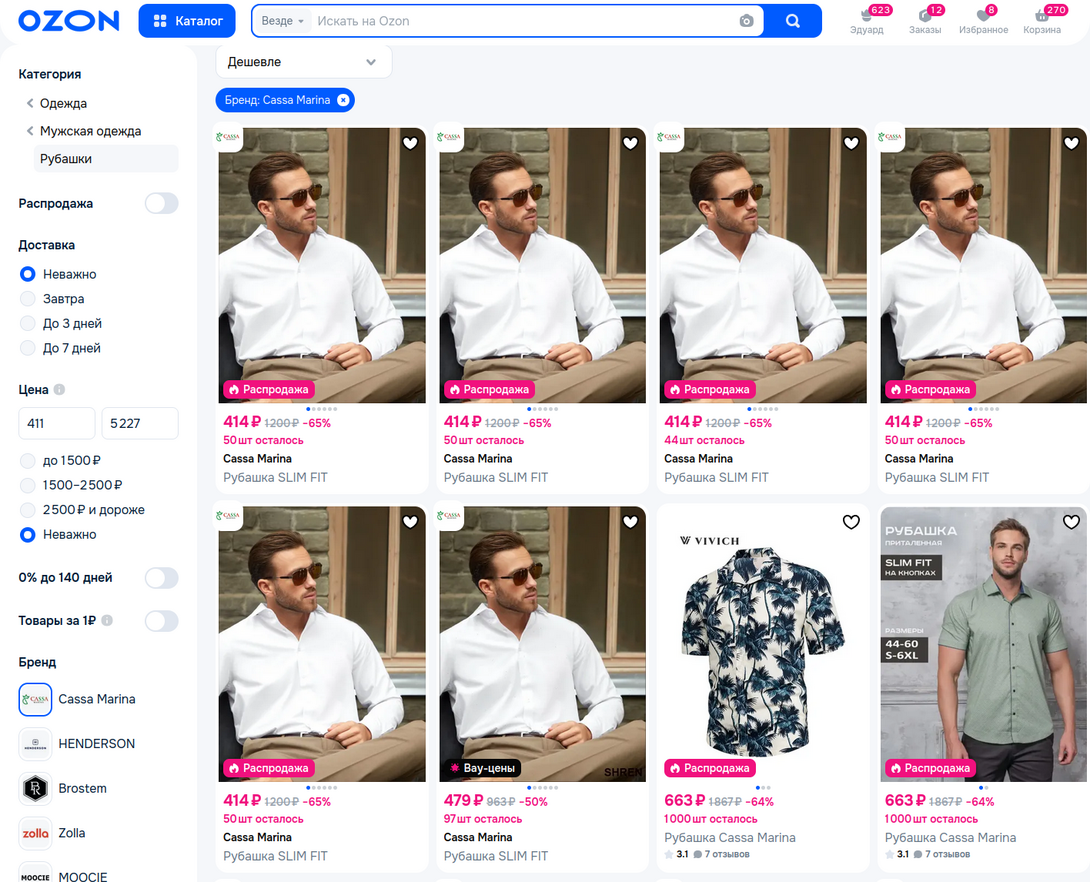This screenshot has width=1090, height=882.
Task: Open the Каталог menu button
Action: (x=187, y=21)
